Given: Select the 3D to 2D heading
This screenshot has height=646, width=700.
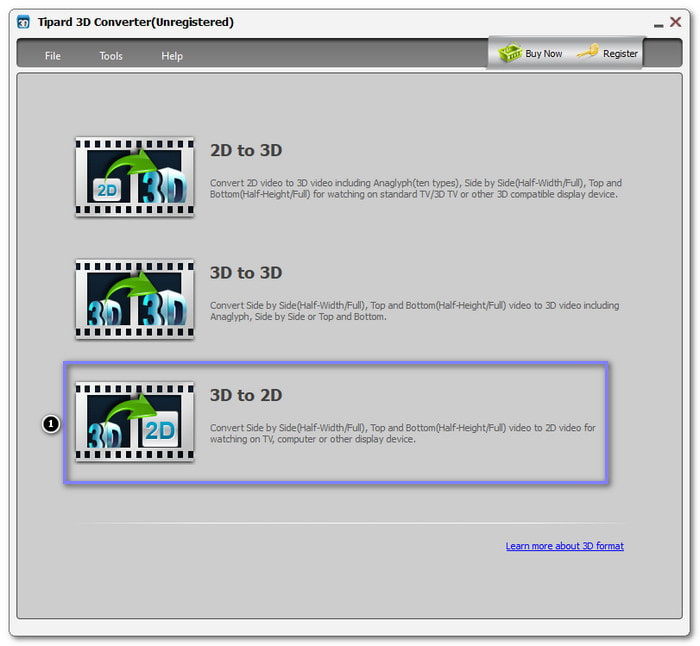Looking at the screenshot, I should (x=246, y=395).
